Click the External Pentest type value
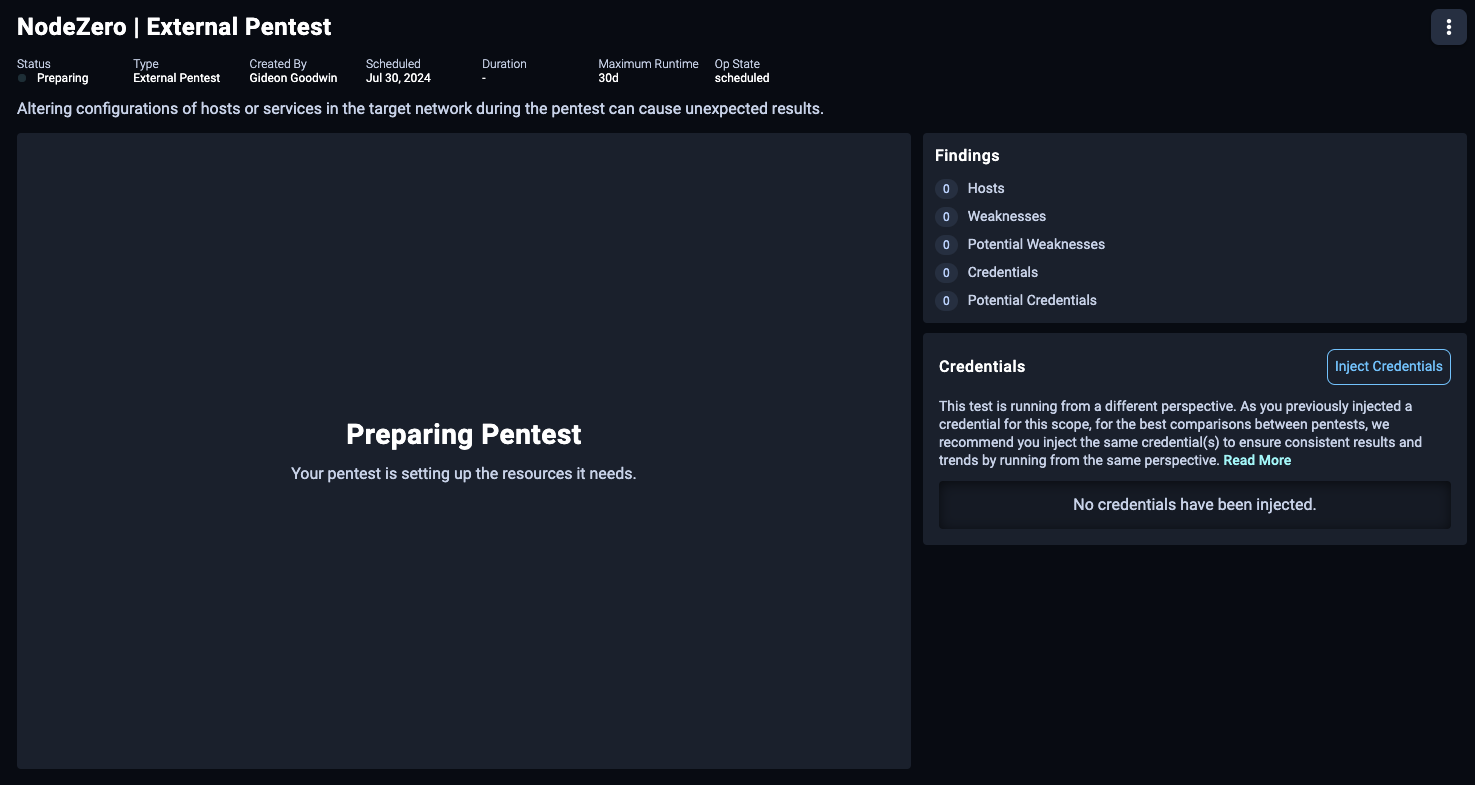Screen dimensions: 1475x785 [176, 78]
